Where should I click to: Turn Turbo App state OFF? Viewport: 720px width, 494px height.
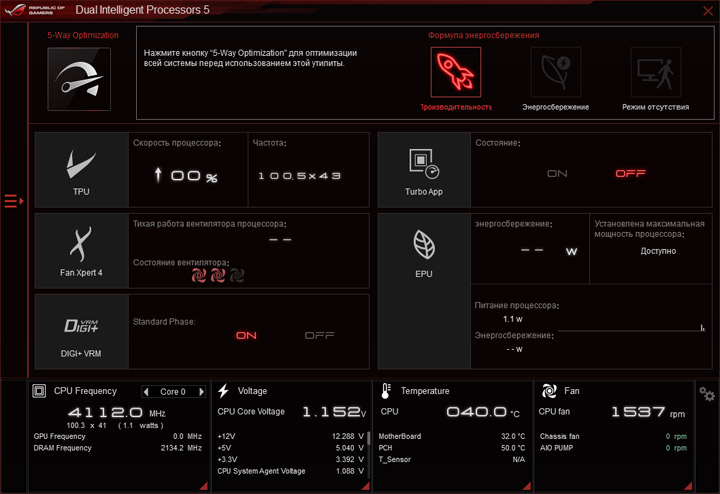[630, 174]
